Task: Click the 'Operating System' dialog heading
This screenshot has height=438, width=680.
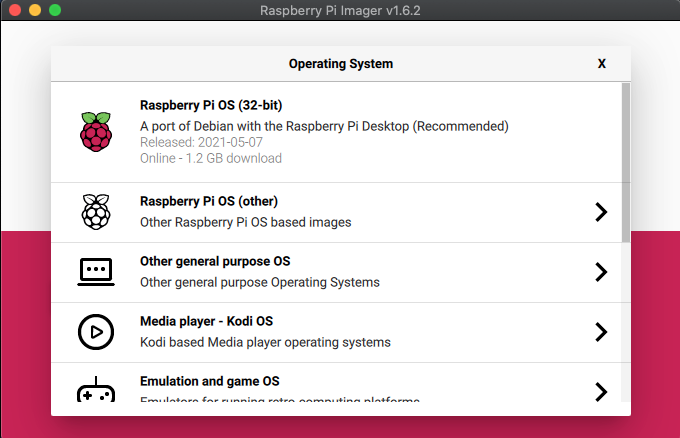Action: coord(341,64)
